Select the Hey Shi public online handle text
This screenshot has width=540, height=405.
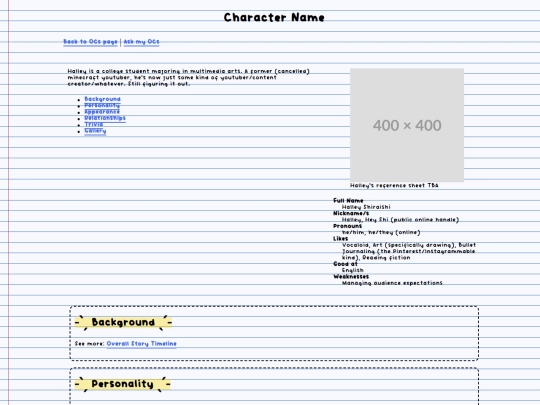point(412,220)
